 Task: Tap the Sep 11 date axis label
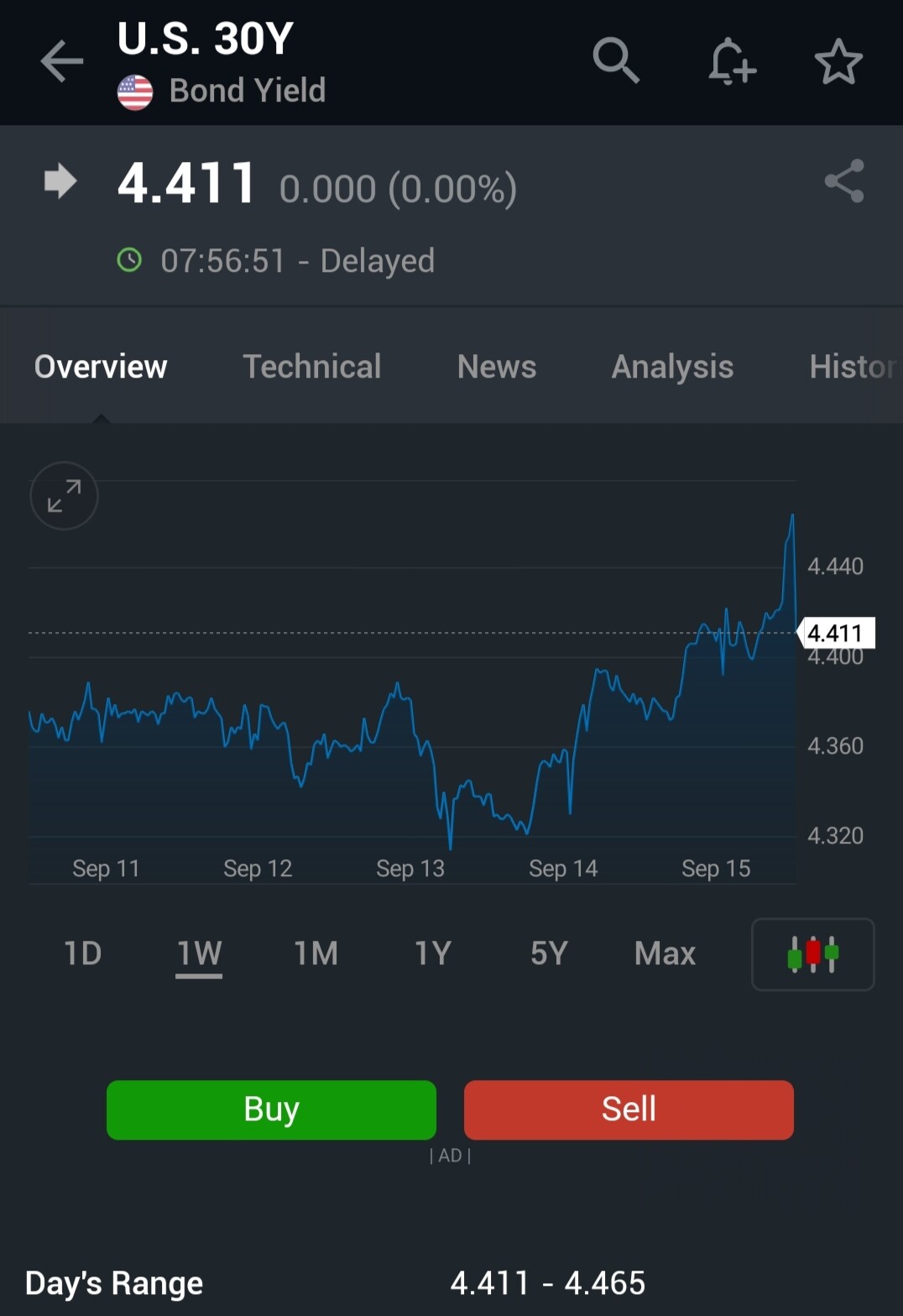(106, 868)
